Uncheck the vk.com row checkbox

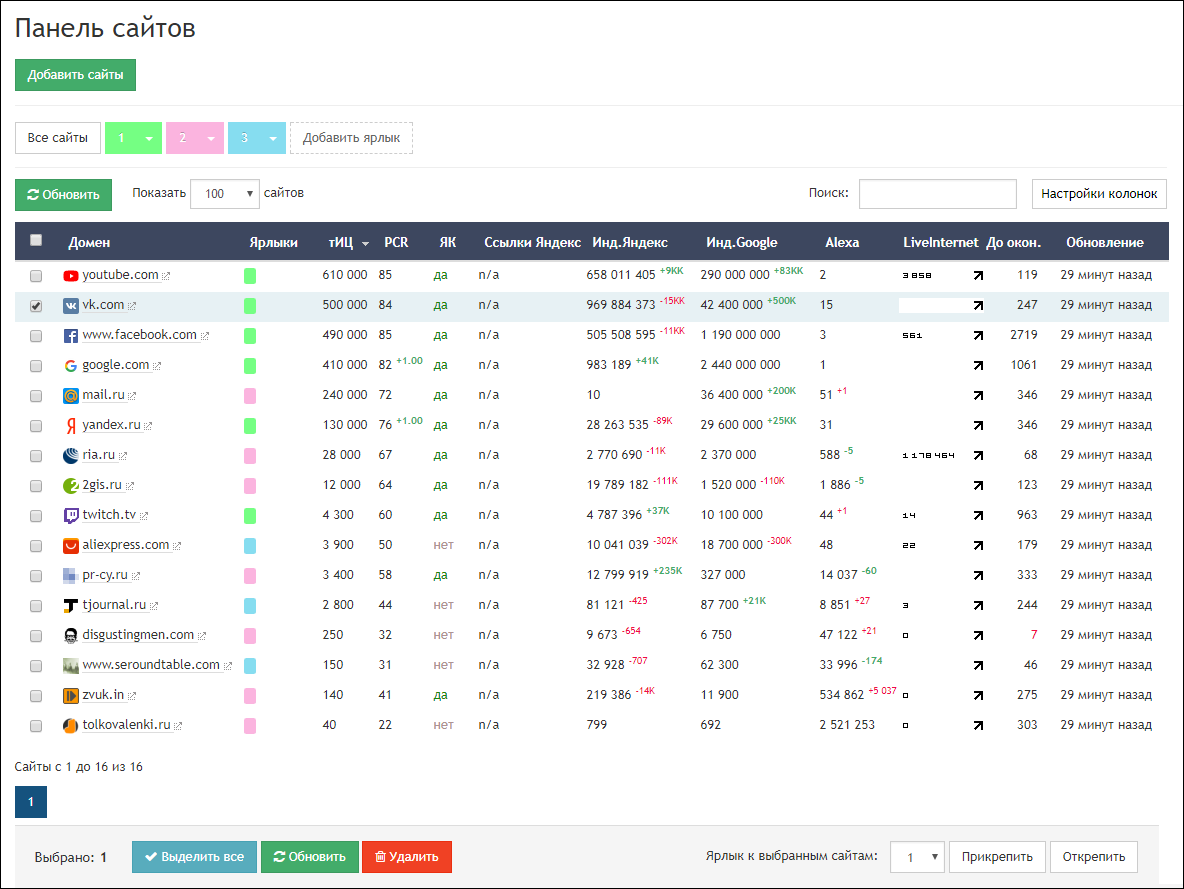36,306
